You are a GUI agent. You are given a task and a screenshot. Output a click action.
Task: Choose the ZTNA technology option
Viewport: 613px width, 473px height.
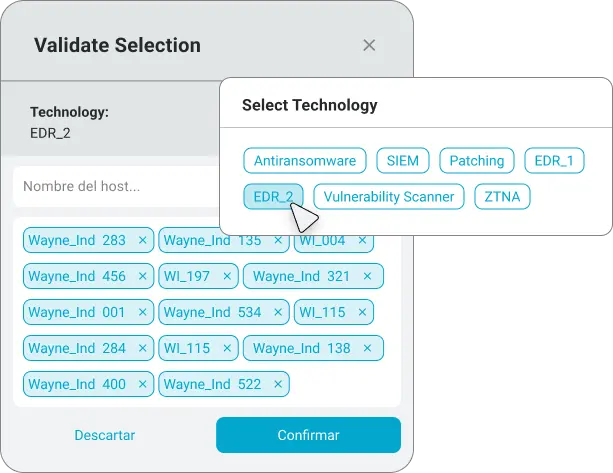click(502, 196)
